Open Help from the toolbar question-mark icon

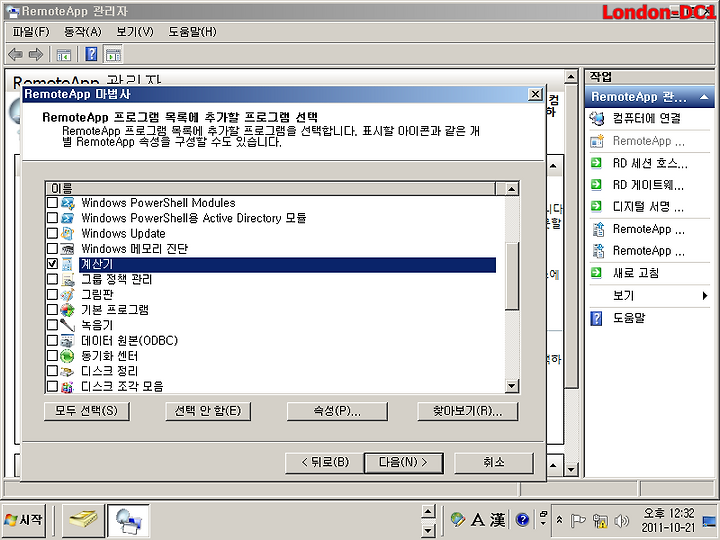point(91,55)
